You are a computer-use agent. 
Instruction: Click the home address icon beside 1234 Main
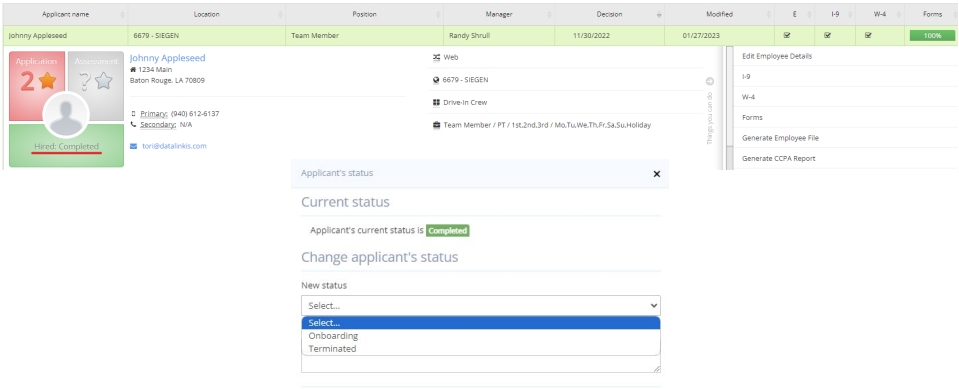[133, 70]
